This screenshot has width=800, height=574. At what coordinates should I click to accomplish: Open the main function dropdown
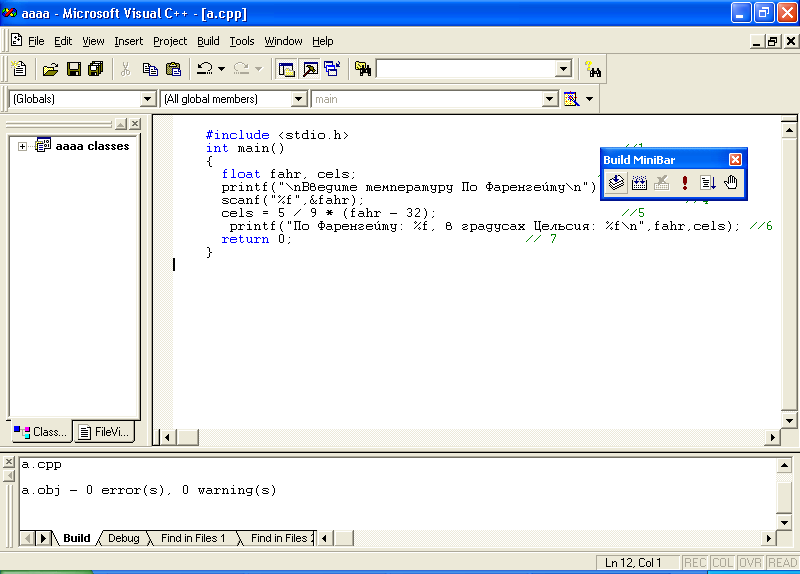point(549,99)
